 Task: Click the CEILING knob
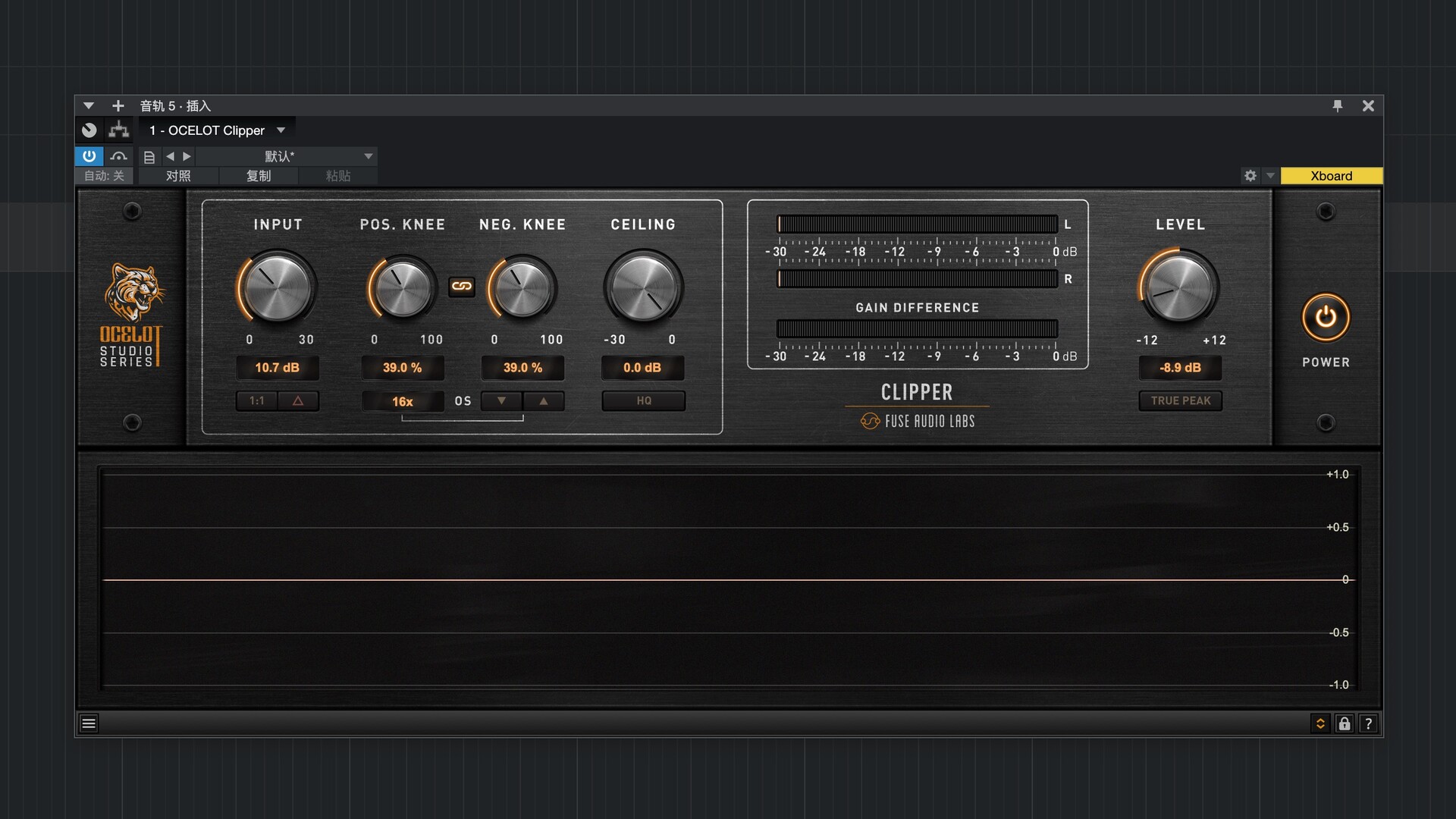tap(643, 287)
